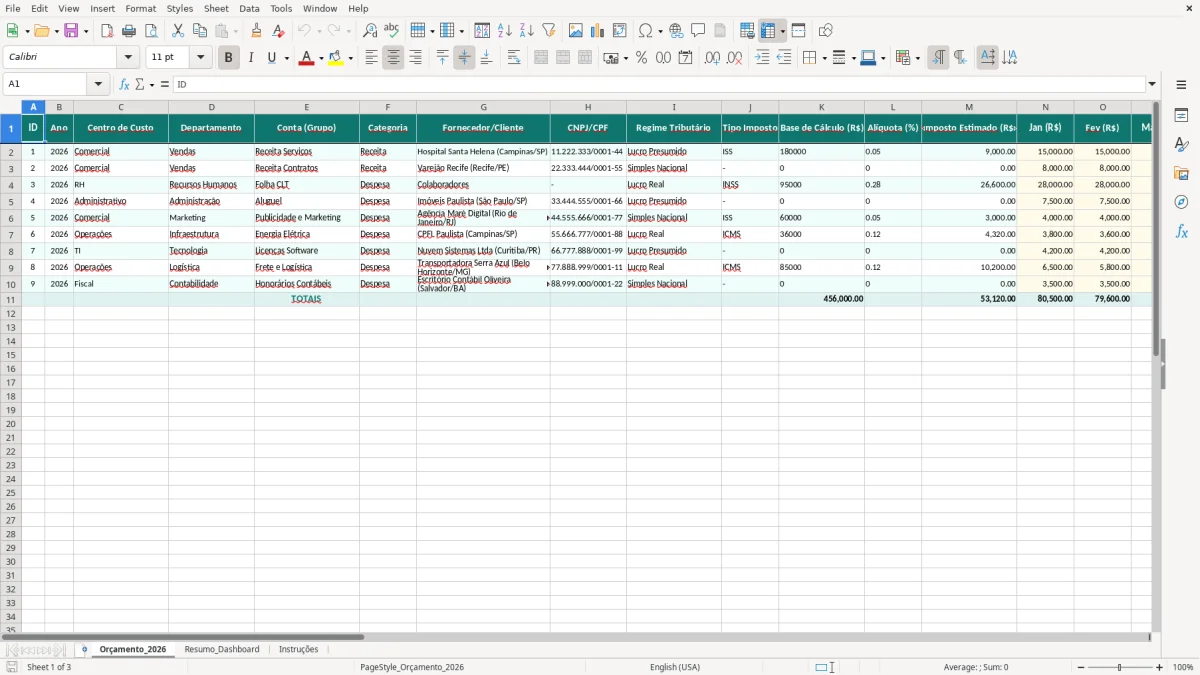Toggle freeze rows and columns
Image resolution: width=1200 pixels, height=675 pixels.
(x=770, y=29)
